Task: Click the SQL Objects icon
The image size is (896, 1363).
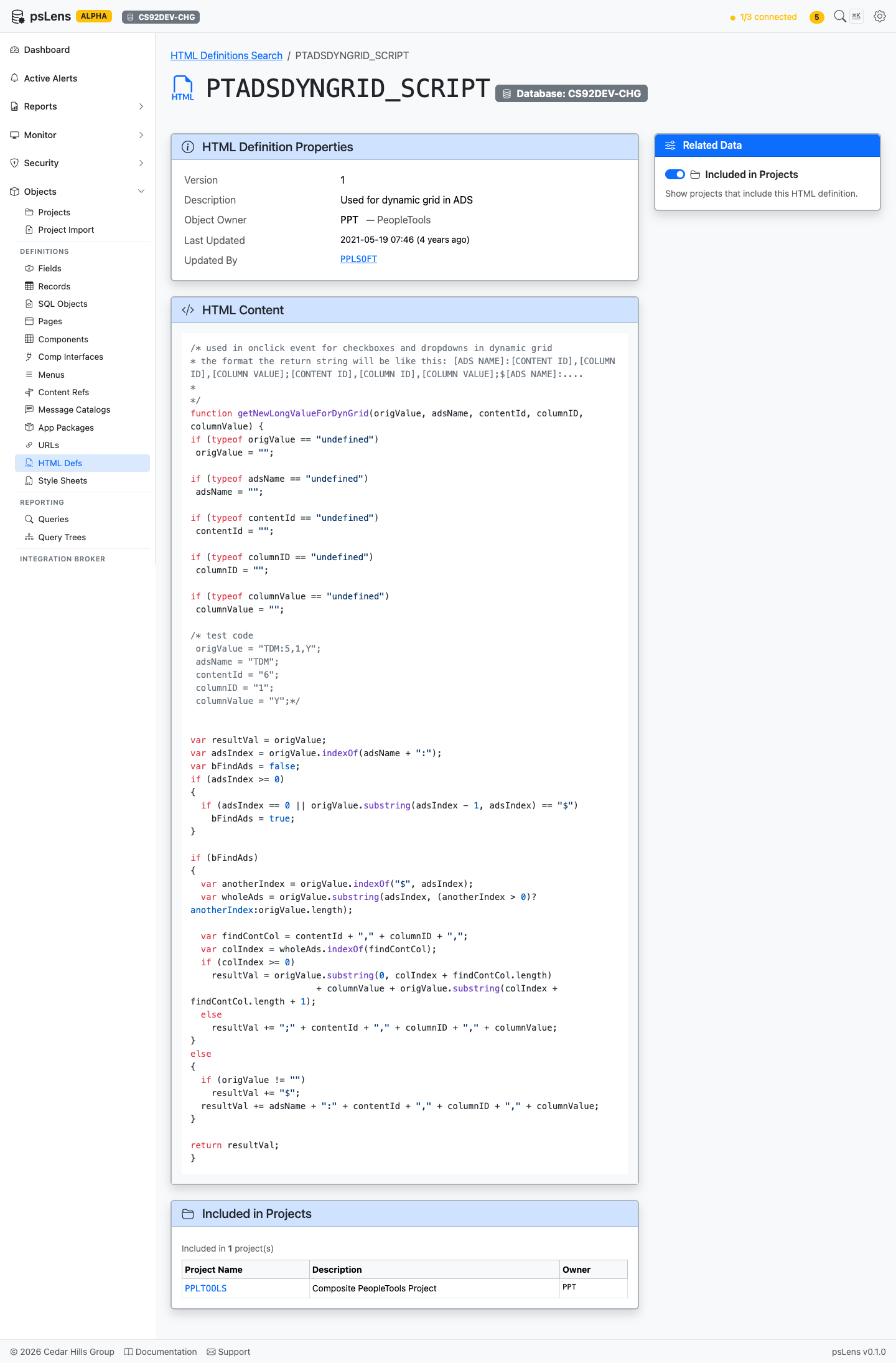Action: [x=29, y=304]
